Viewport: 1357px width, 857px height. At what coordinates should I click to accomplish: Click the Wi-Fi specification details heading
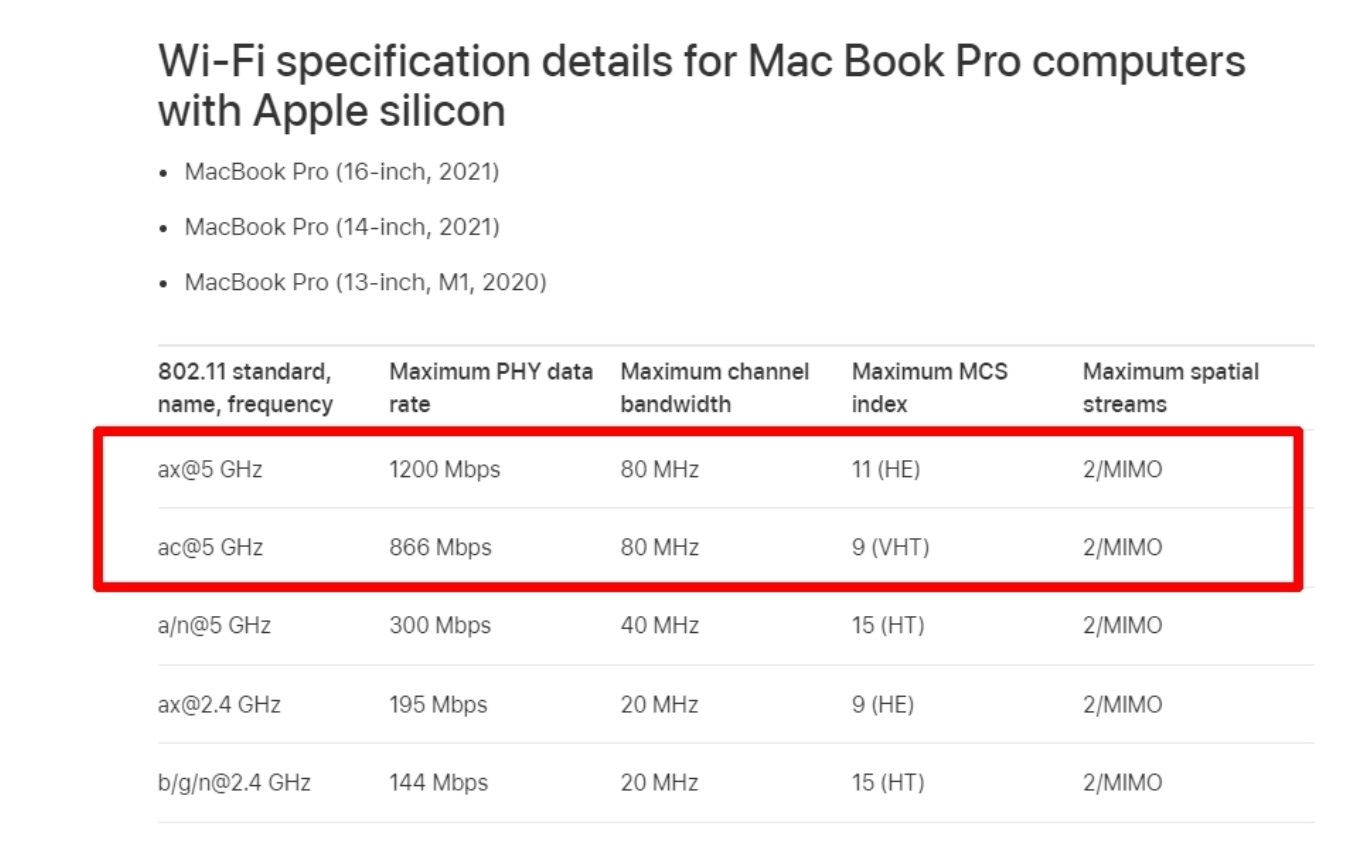point(702,87)
